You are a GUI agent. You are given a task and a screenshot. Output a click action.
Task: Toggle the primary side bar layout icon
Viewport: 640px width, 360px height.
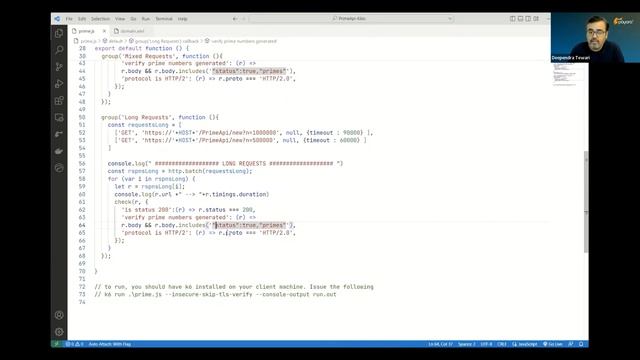click(513, 19)
